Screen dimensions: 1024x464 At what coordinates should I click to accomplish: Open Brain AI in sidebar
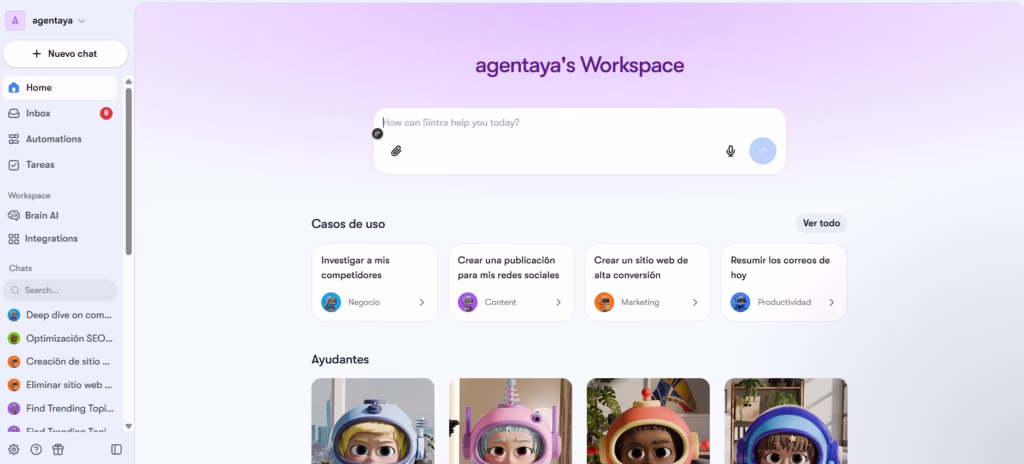(x=60, y=215)
